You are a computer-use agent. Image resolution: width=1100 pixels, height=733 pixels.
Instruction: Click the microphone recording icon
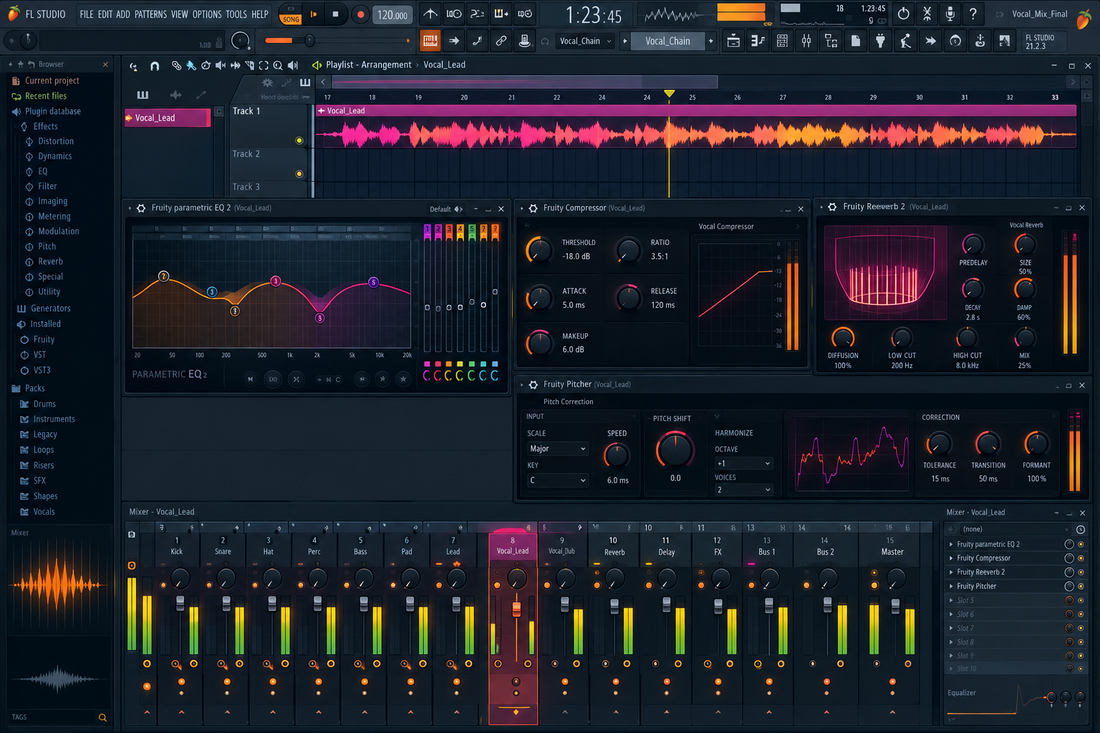(x=949, y=14)
